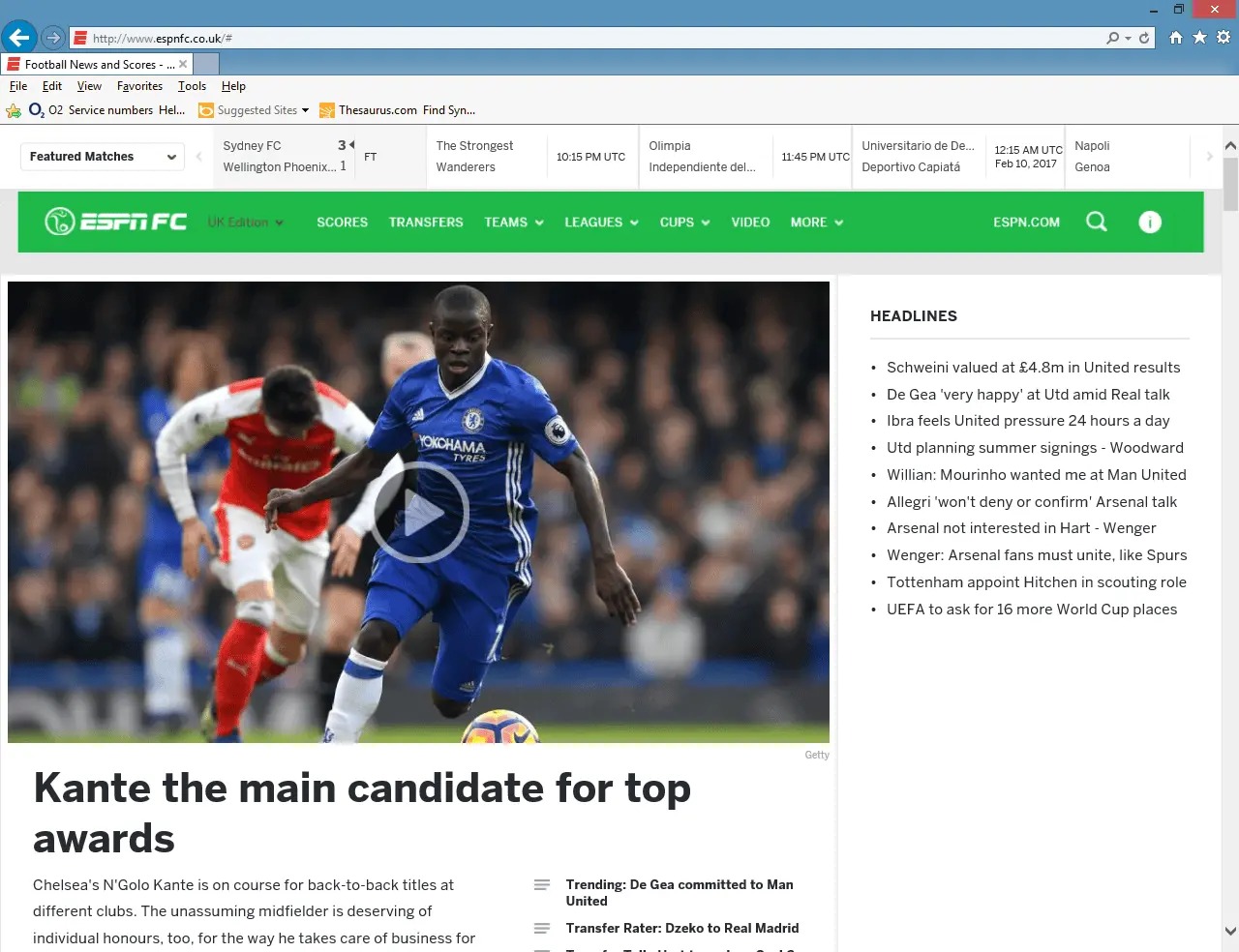This screenshot has width=1239, height=952.
Task: Play the Kante video
Action: [x=419, y=512]
